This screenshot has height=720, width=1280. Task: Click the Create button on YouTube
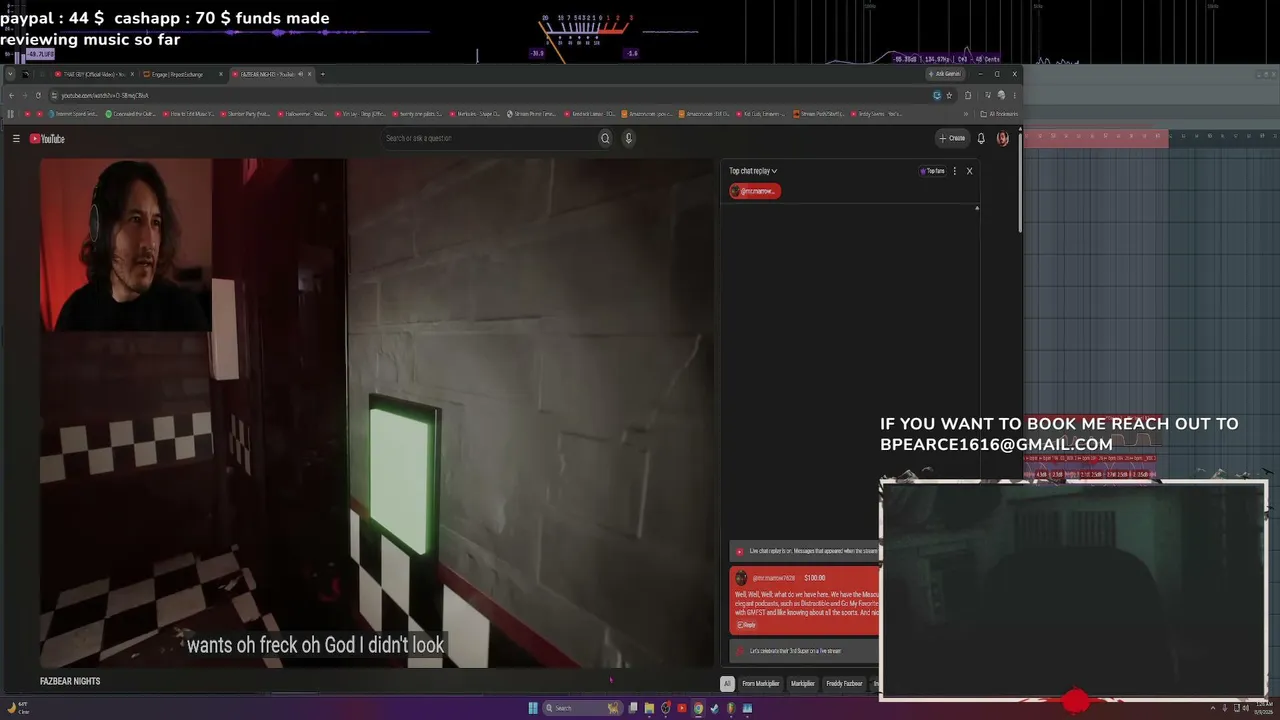point(952,138)
